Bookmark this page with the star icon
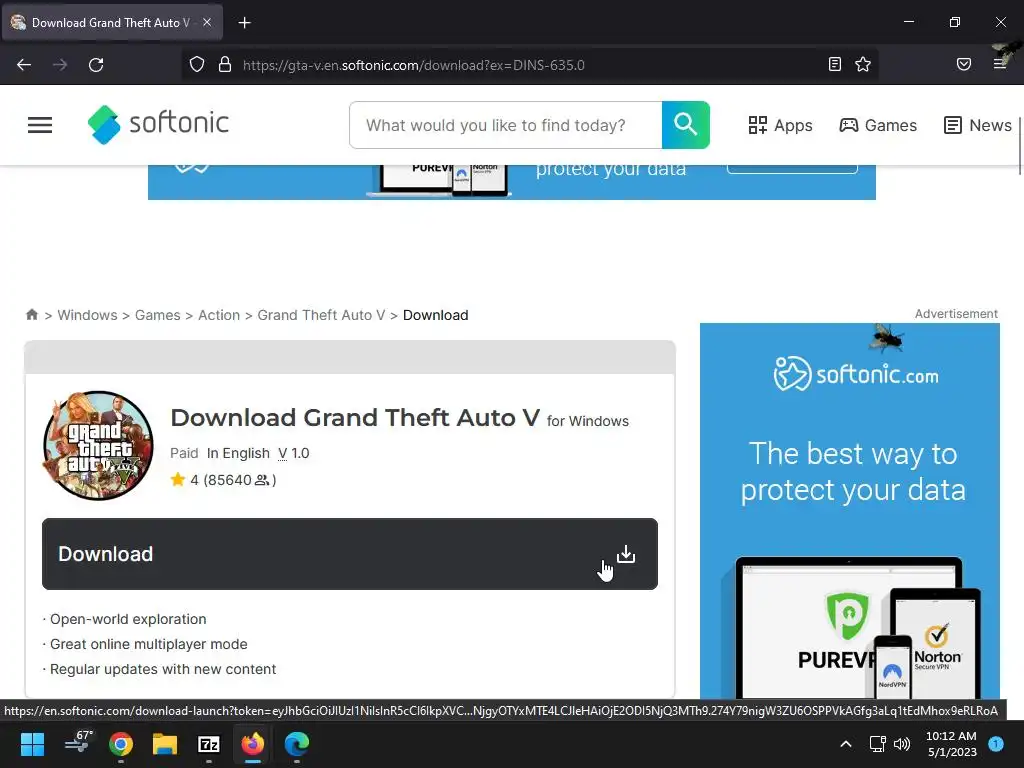 click(x=863, y=64)
